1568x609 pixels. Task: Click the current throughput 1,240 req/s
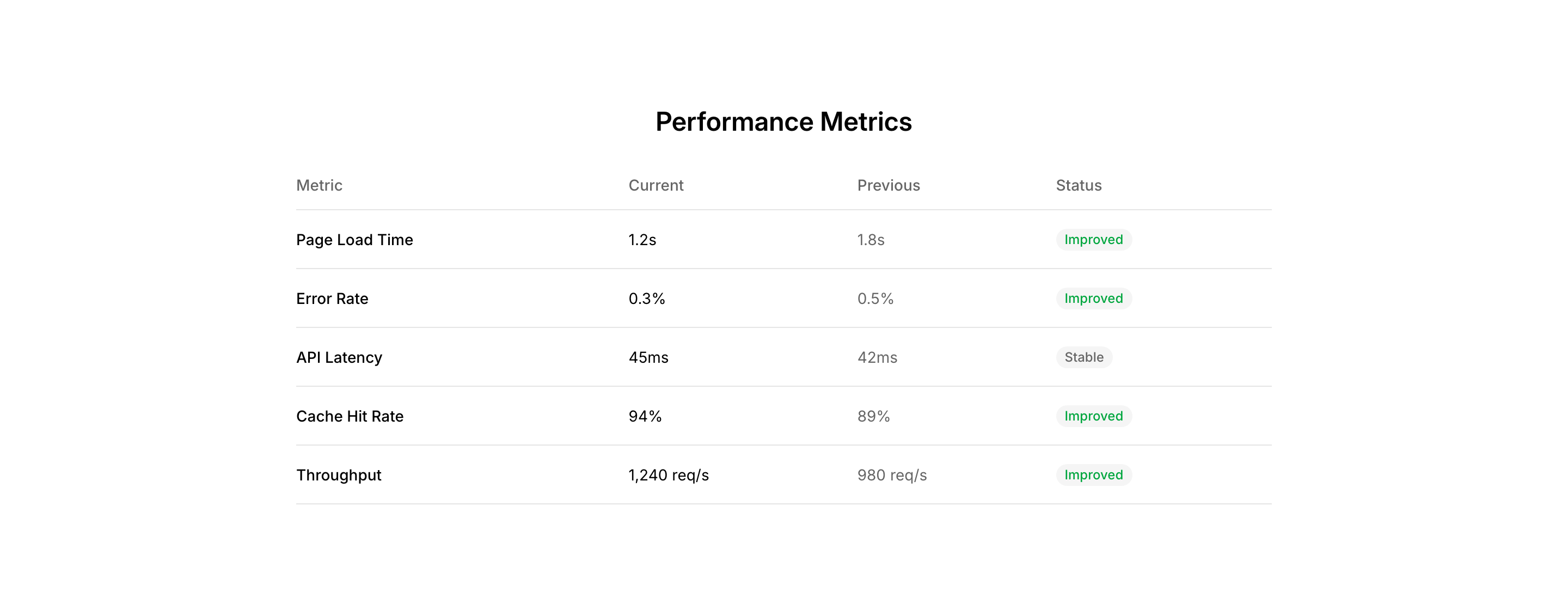coord(669,475)
